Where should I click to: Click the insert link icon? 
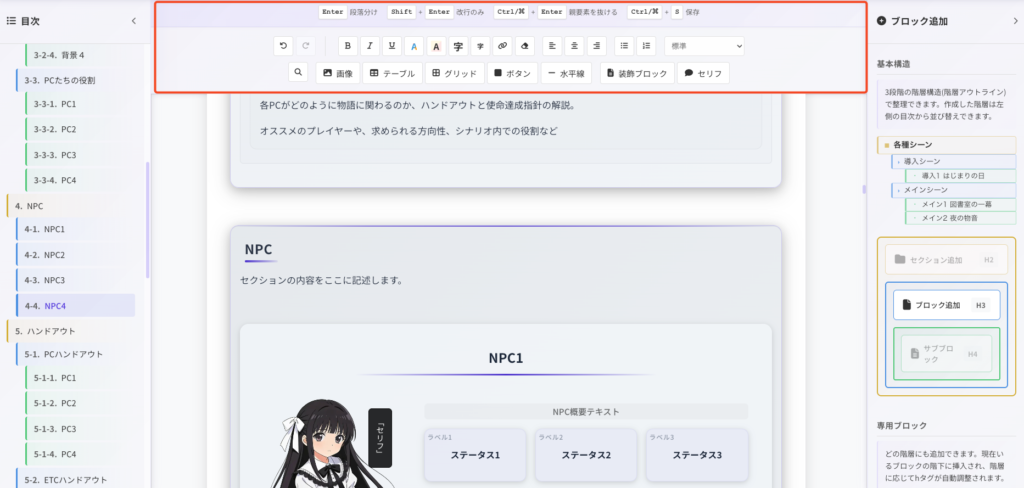pos(502,46)
